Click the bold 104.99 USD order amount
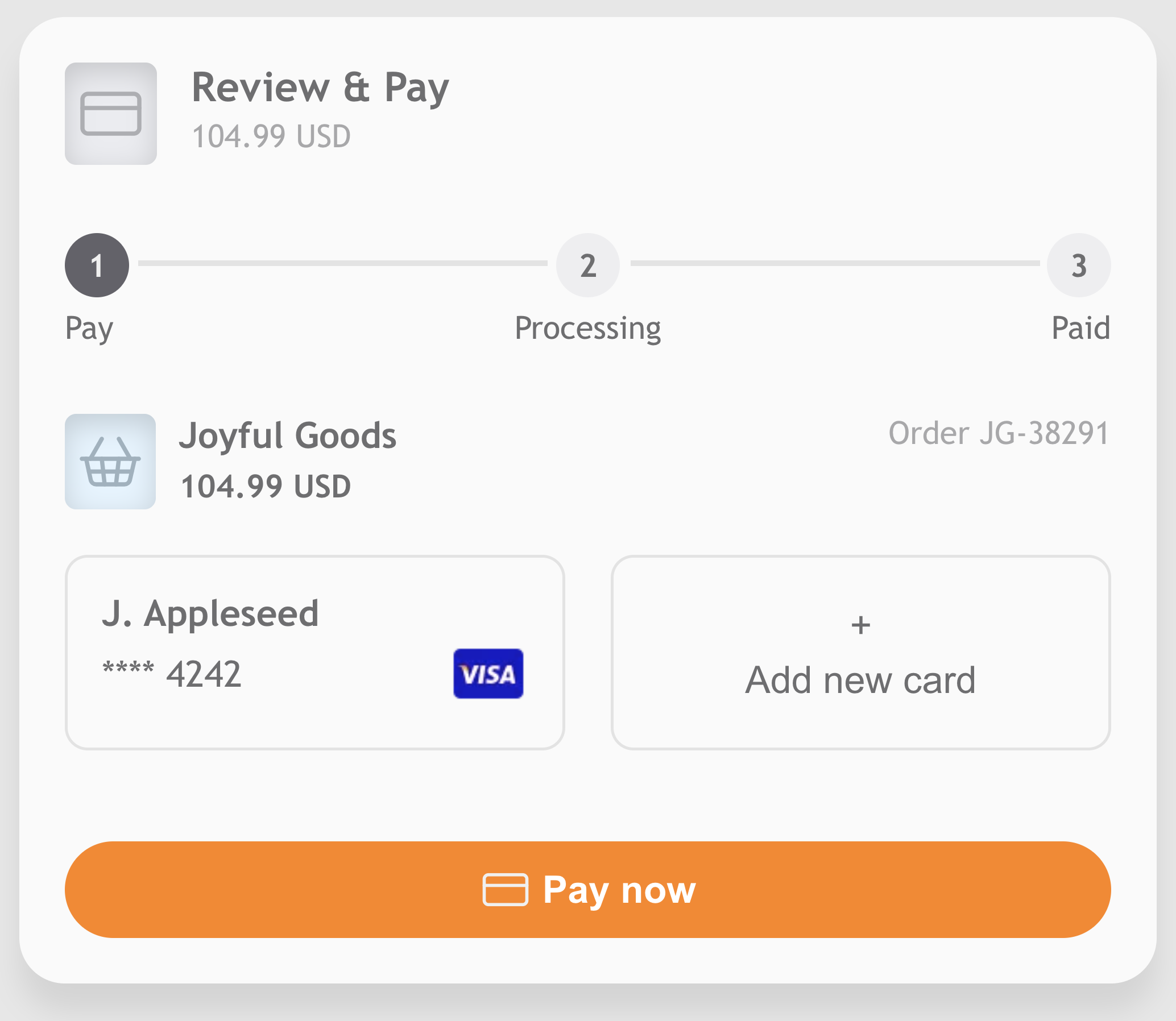Image resolution: width=1176 pixels, height=1021 pixels. point(266,487)
